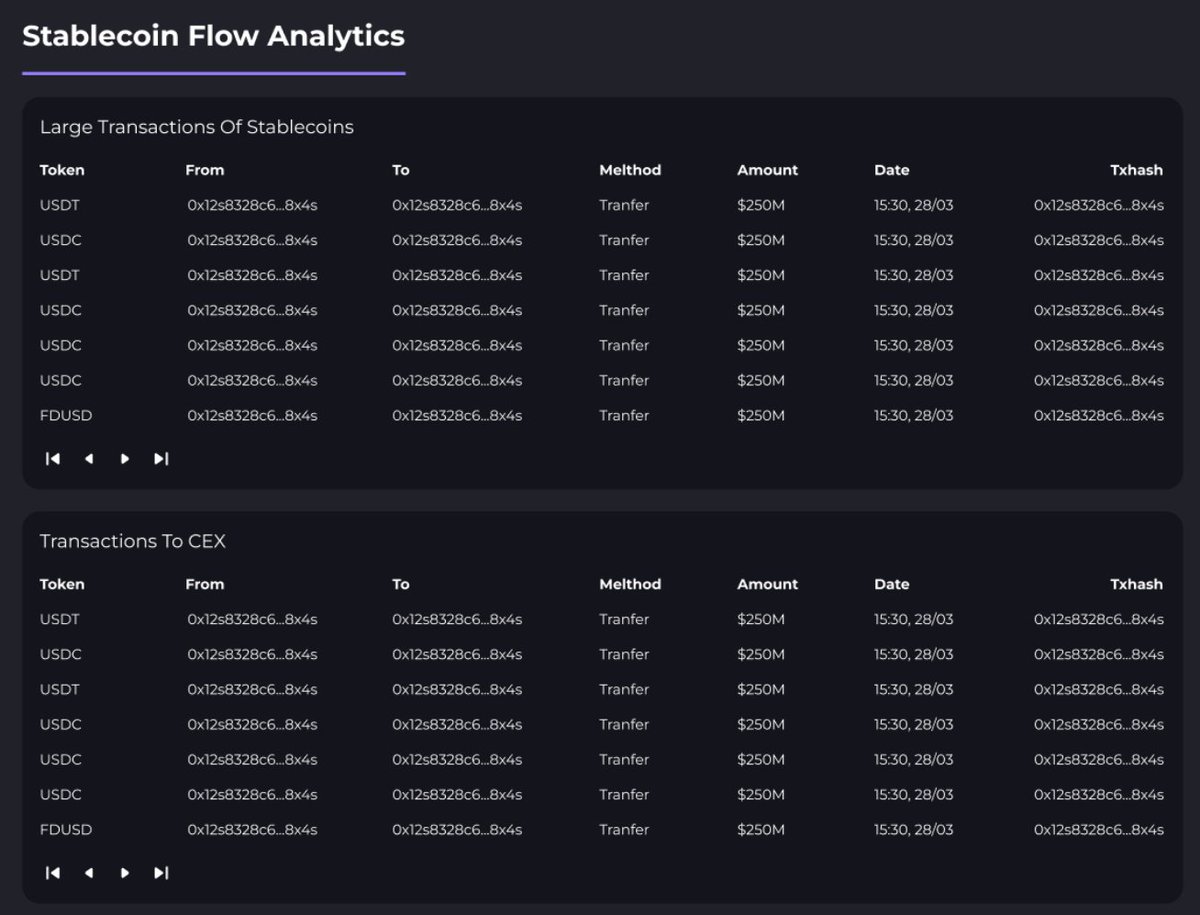This screenshot has width=1200, height=915.
Task: Jump to last page of Transactions To CEX
Action: 161,873
